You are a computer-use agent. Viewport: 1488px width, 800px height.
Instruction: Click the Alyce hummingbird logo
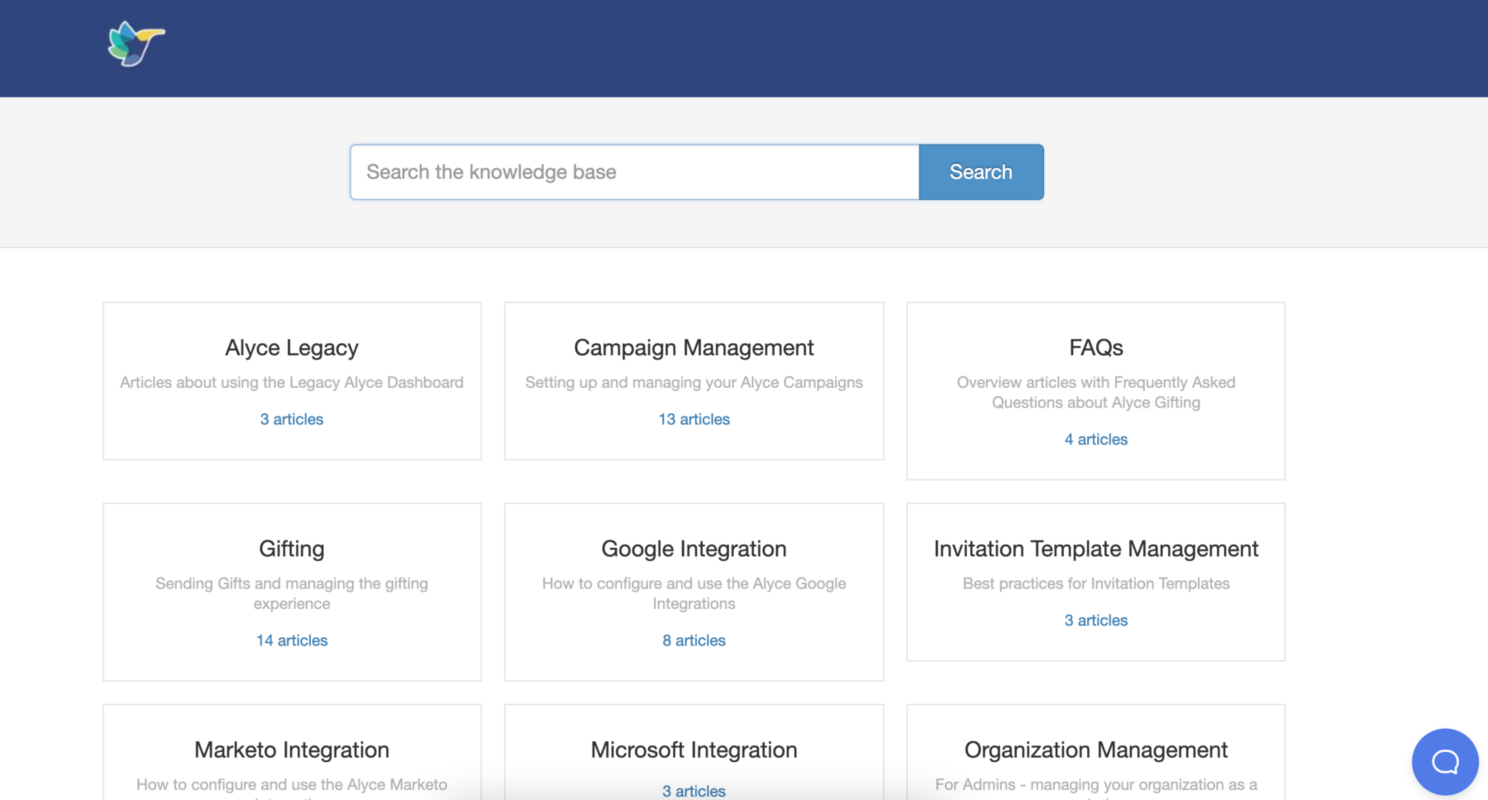[136, 44]
